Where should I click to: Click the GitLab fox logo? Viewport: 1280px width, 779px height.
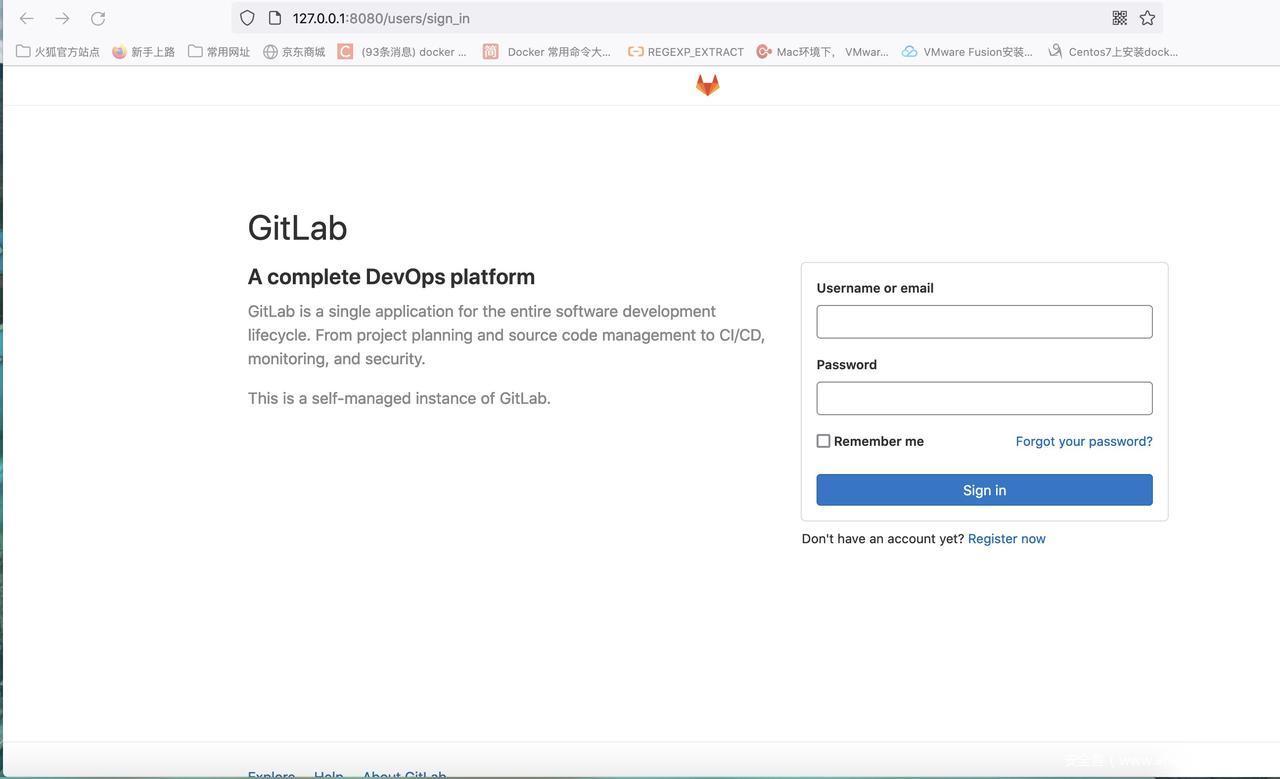pos(708,85)
